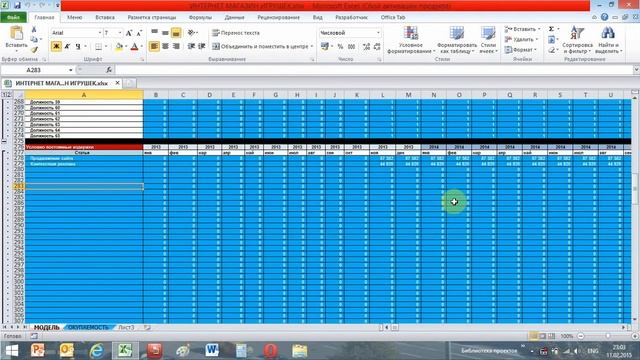Screen dimensions: 640x360
Task: Click the formula bar input field
Action: (373, 70)
